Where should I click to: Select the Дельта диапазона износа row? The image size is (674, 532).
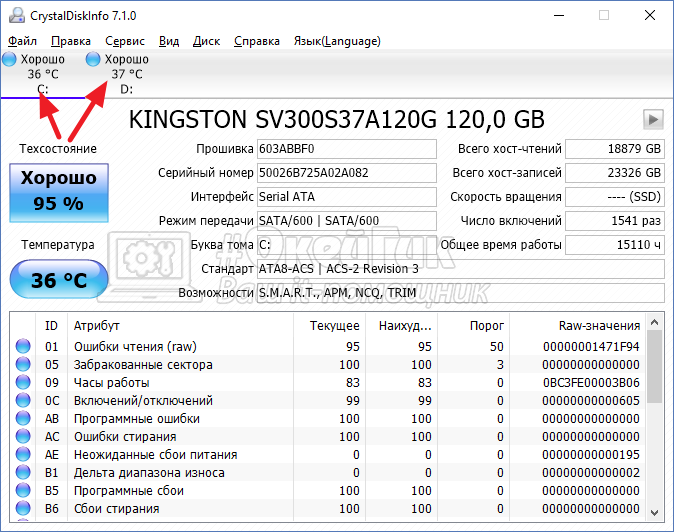[328, 473]
